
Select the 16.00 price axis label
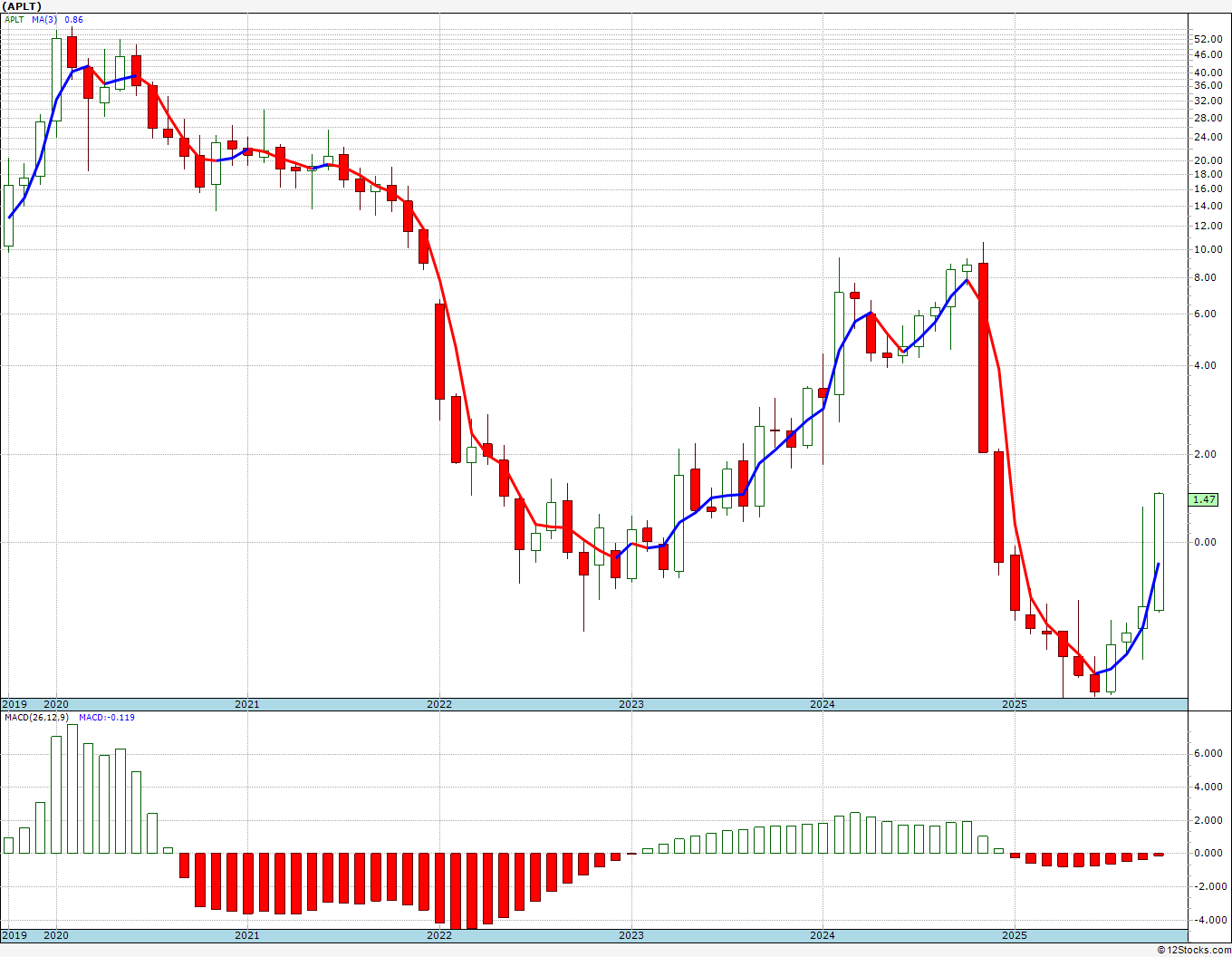(x=1208, y=188)
